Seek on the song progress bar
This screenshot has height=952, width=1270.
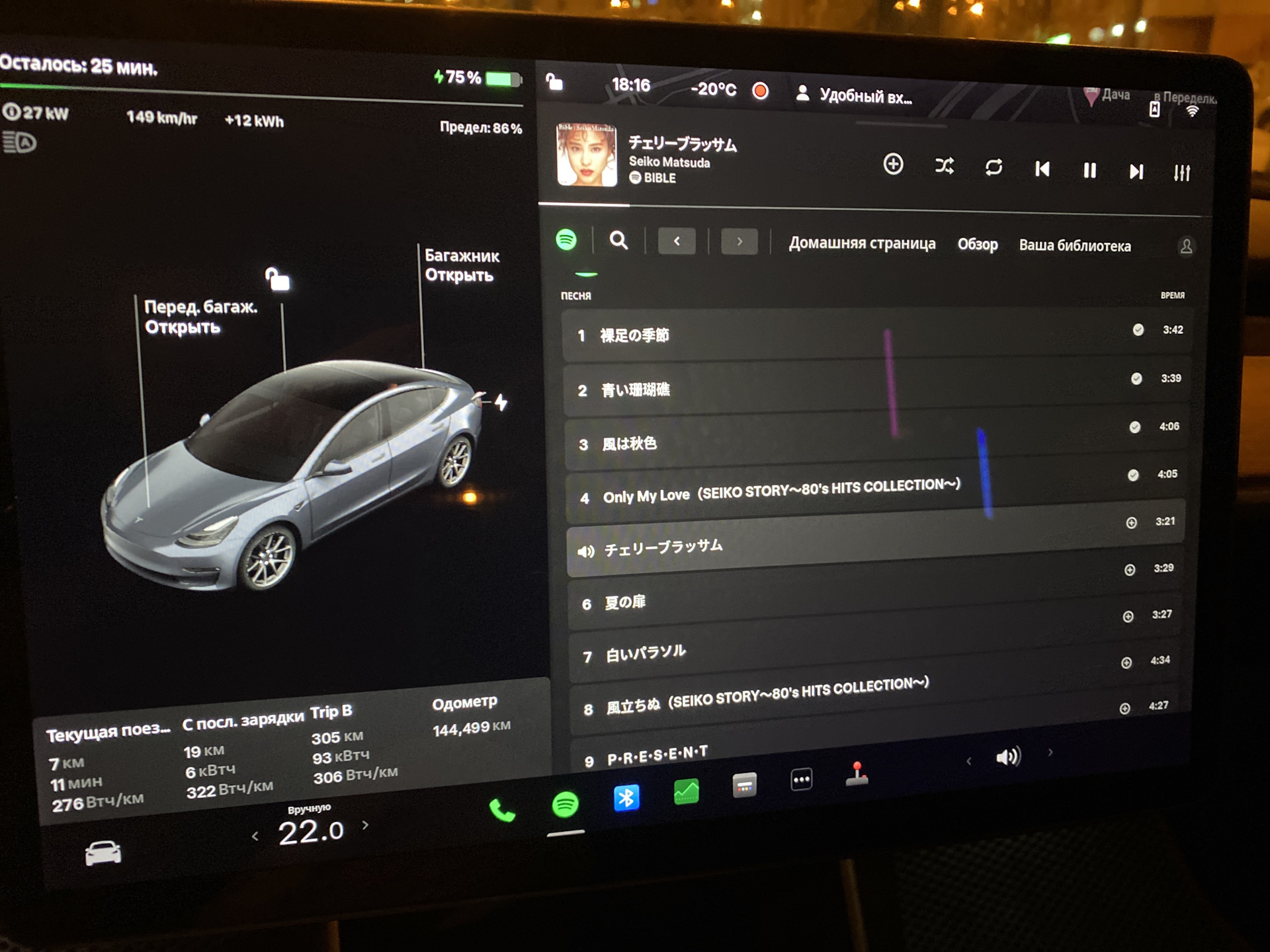click(874, 210)
